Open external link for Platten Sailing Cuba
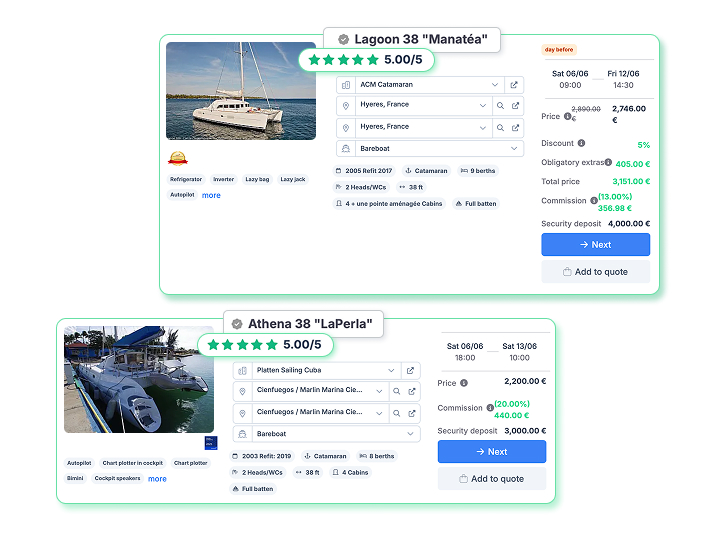The width and height of the screenshot is (720, 540). tap(410, 370)
